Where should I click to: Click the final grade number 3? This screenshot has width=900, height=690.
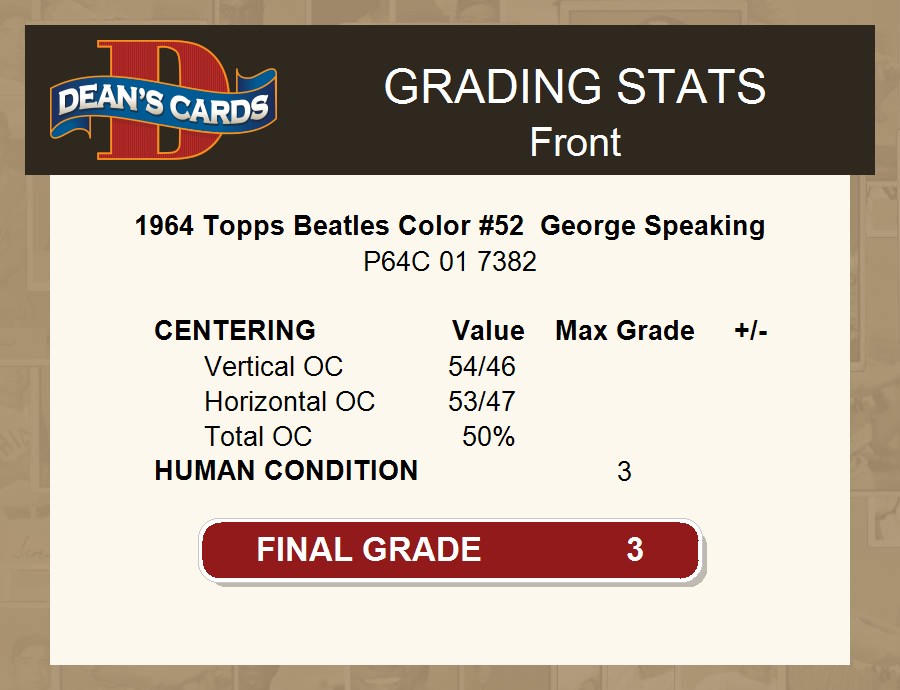tap(634, 550)
